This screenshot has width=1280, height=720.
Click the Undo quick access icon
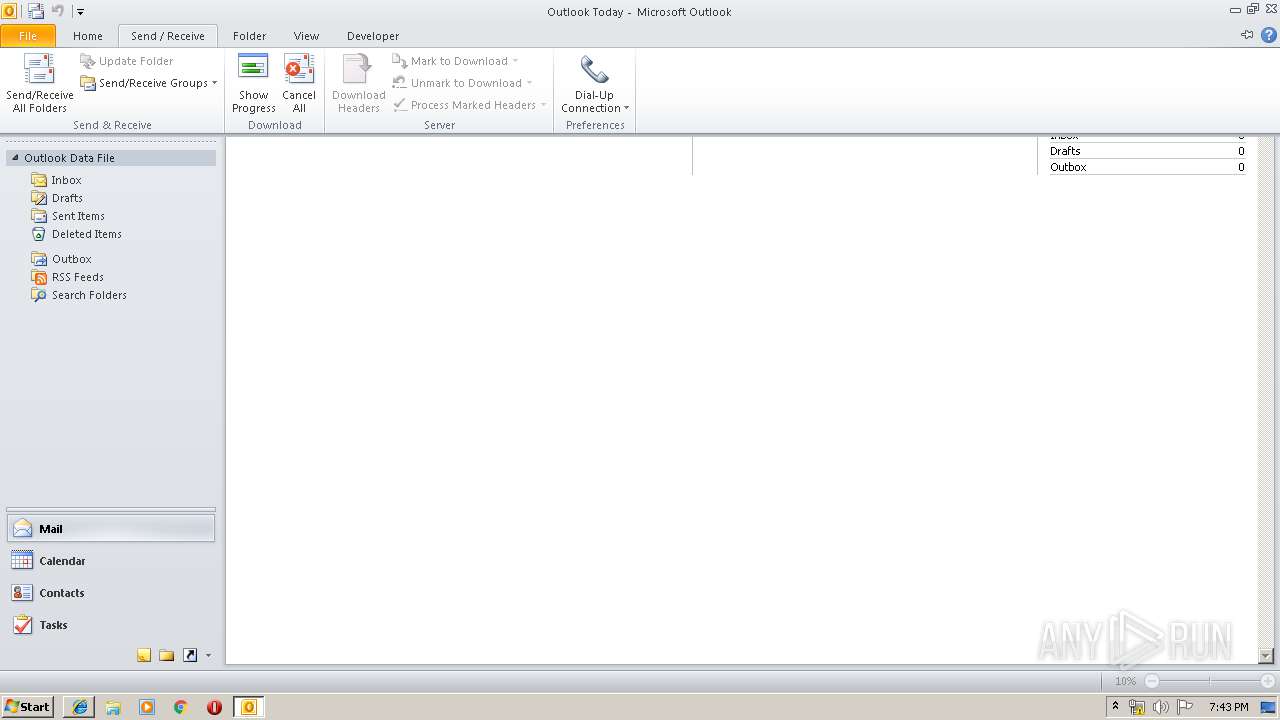coord(58,12)
